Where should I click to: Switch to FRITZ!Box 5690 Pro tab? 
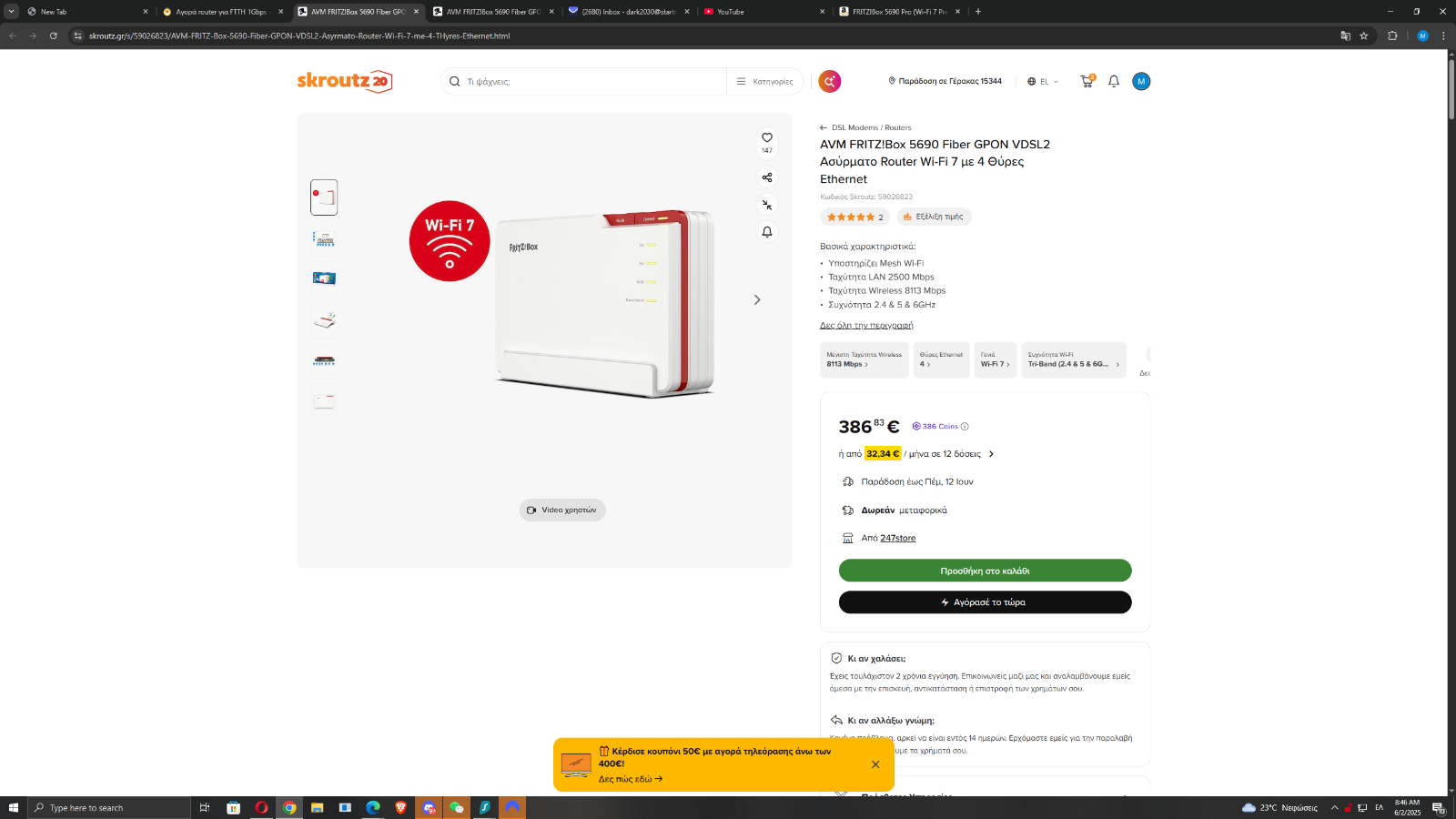point(899,12)
